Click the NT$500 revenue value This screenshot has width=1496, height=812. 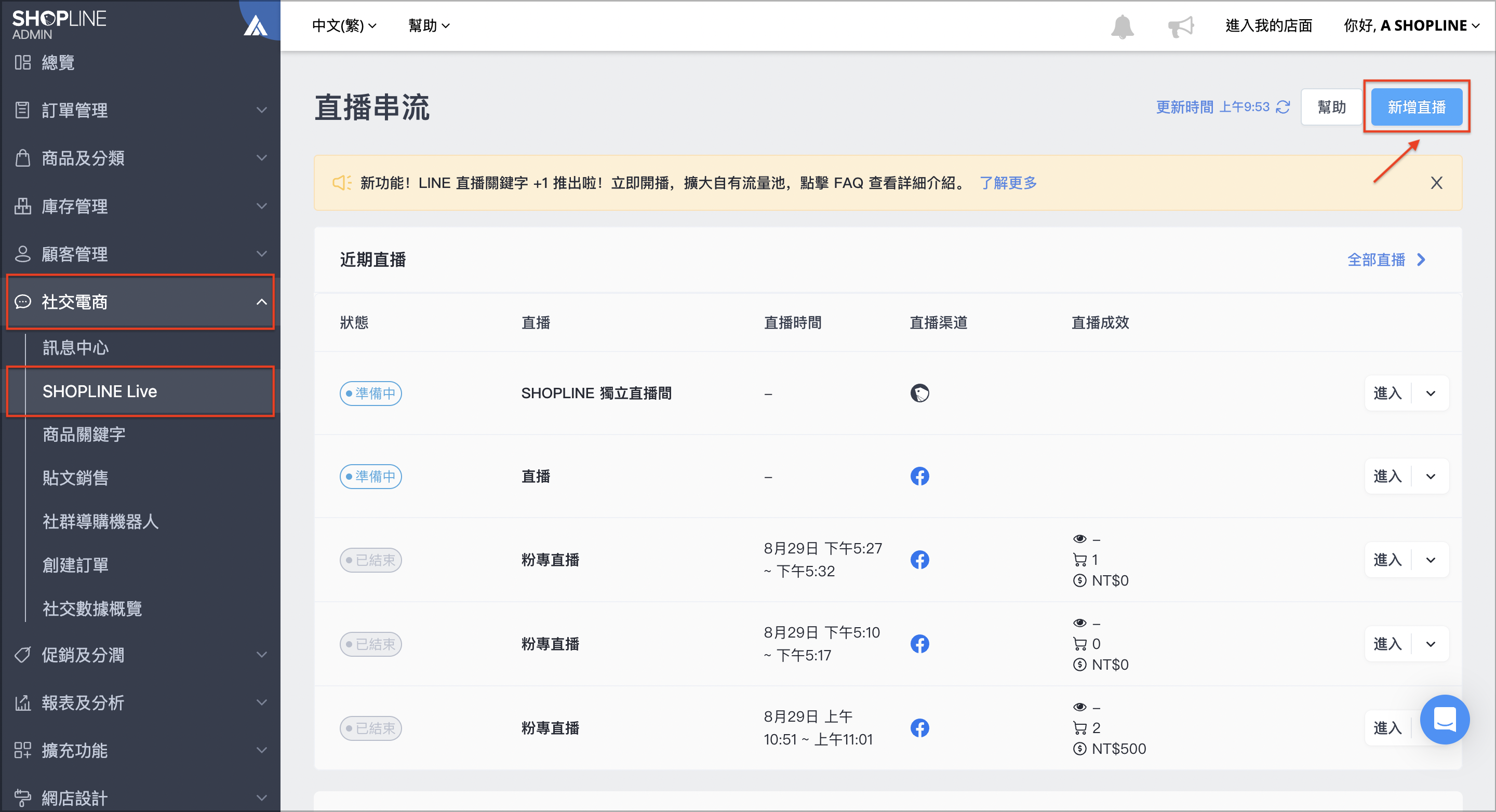click(x=1118, y=748)
